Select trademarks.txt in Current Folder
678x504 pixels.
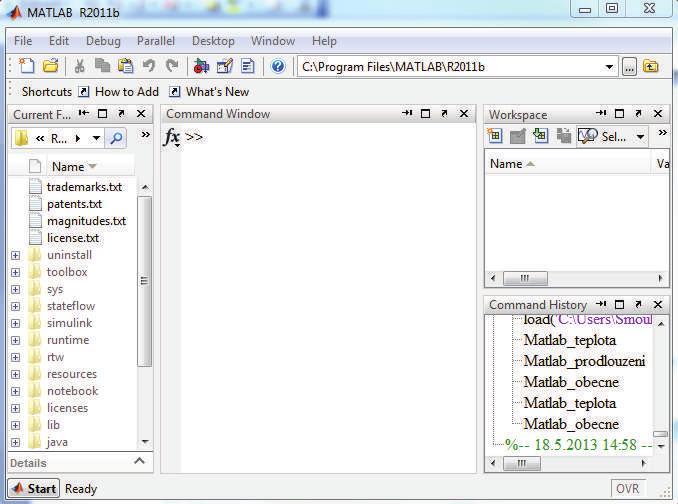pos(84,187)
